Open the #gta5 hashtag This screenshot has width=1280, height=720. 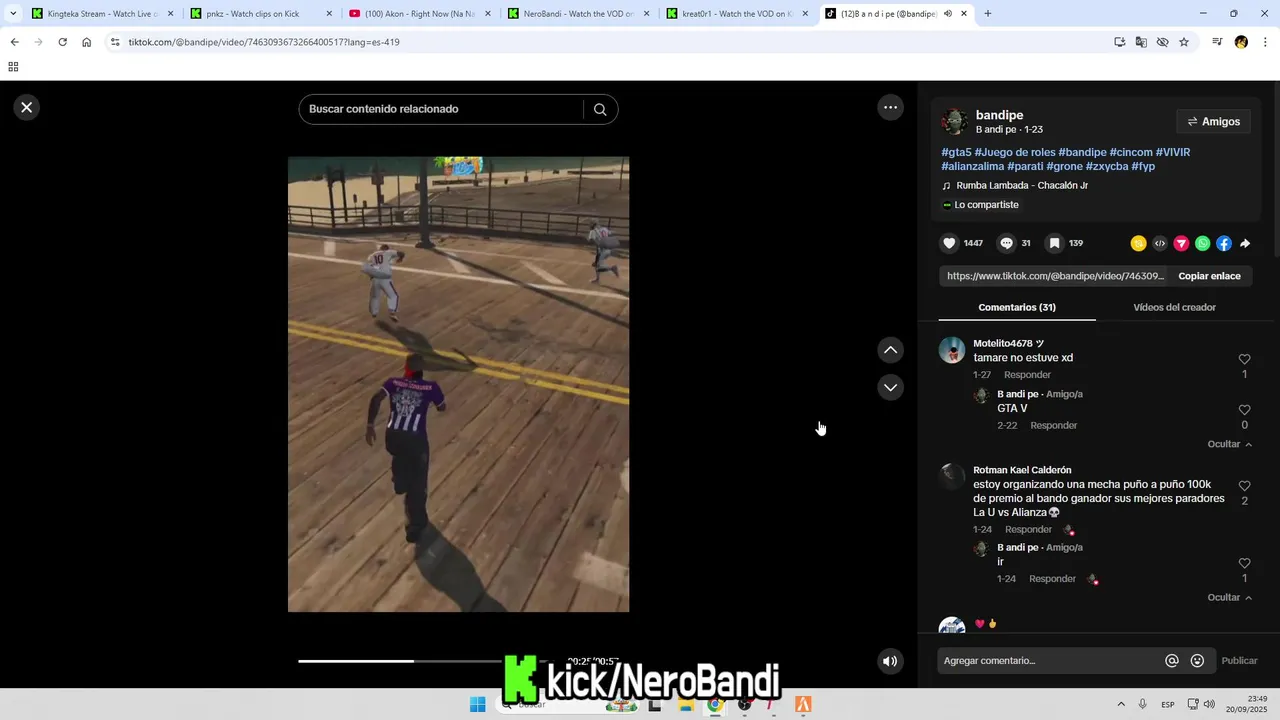pyautogui.click(x=956, y=152)
